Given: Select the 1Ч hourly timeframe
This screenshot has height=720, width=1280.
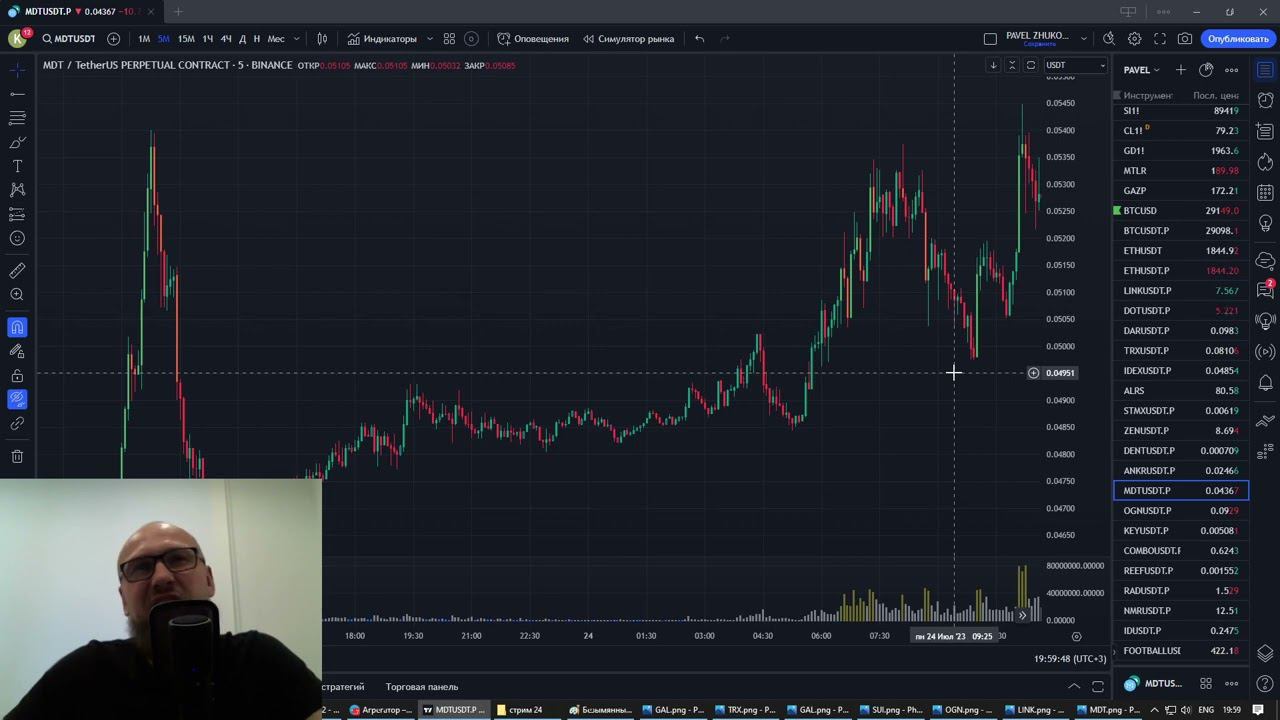Looking at the screenshot, I should pyautogui.click(x=208, y=39).
